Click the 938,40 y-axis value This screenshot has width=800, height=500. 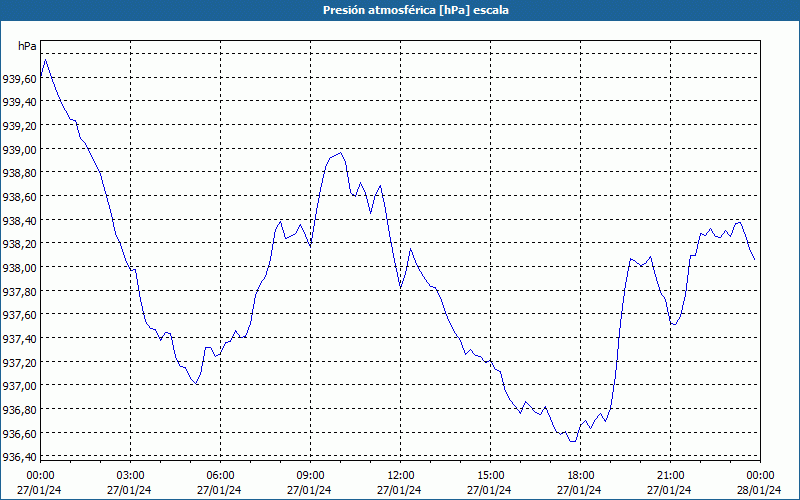point(19,220)
